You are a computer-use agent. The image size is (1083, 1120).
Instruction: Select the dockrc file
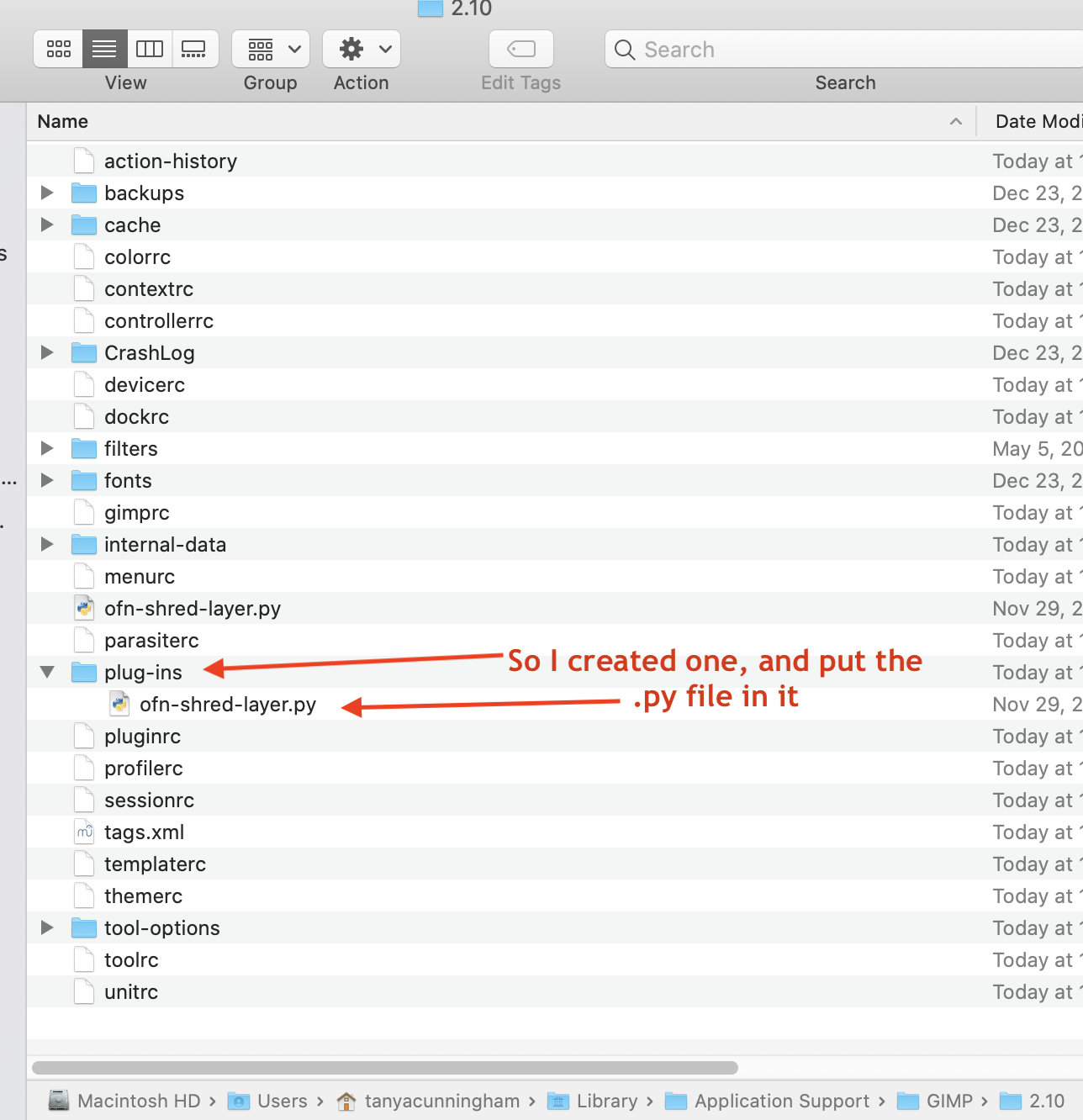(136, 416)
